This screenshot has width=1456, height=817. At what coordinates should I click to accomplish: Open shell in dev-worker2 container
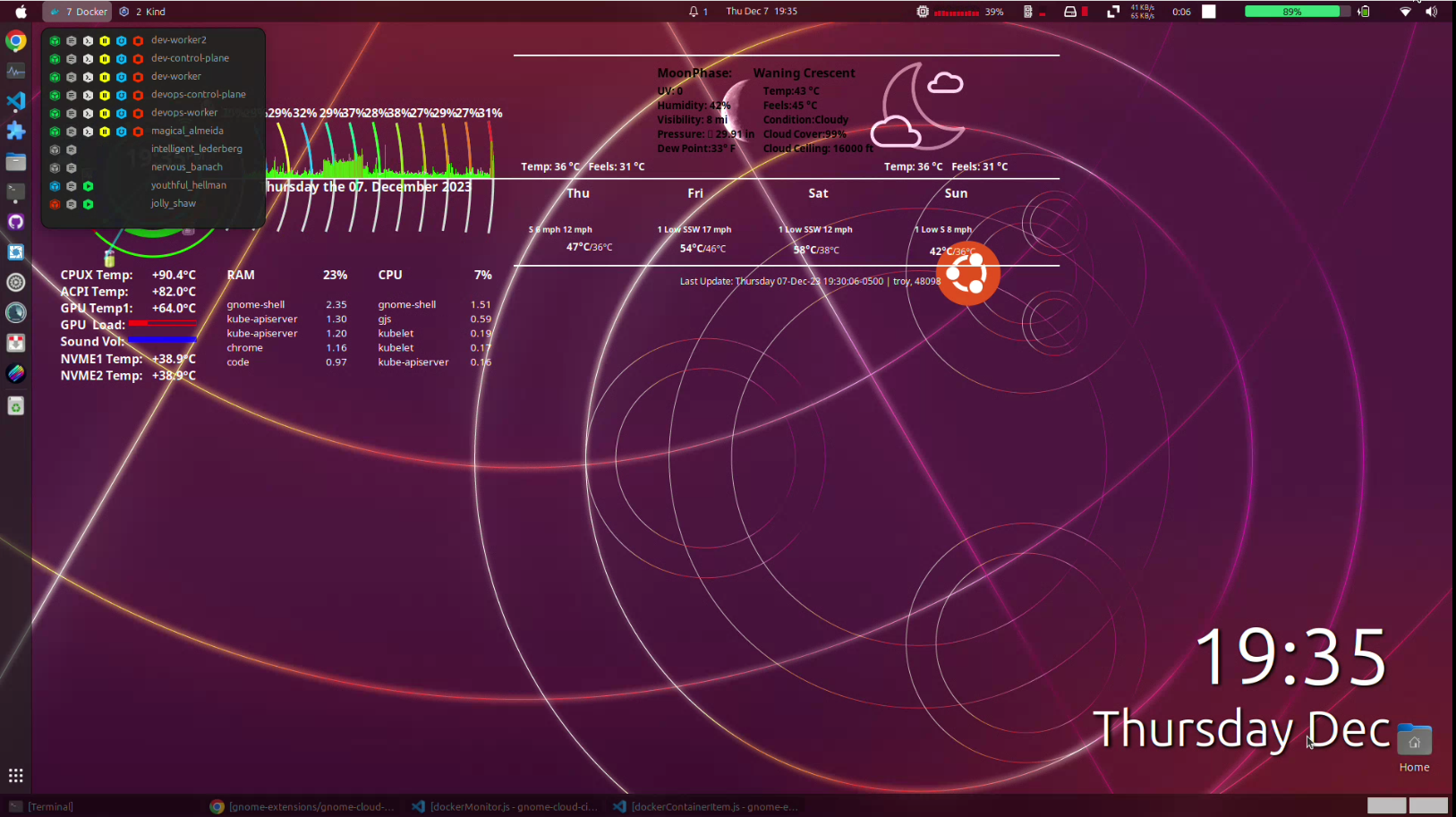click(88, 40)
